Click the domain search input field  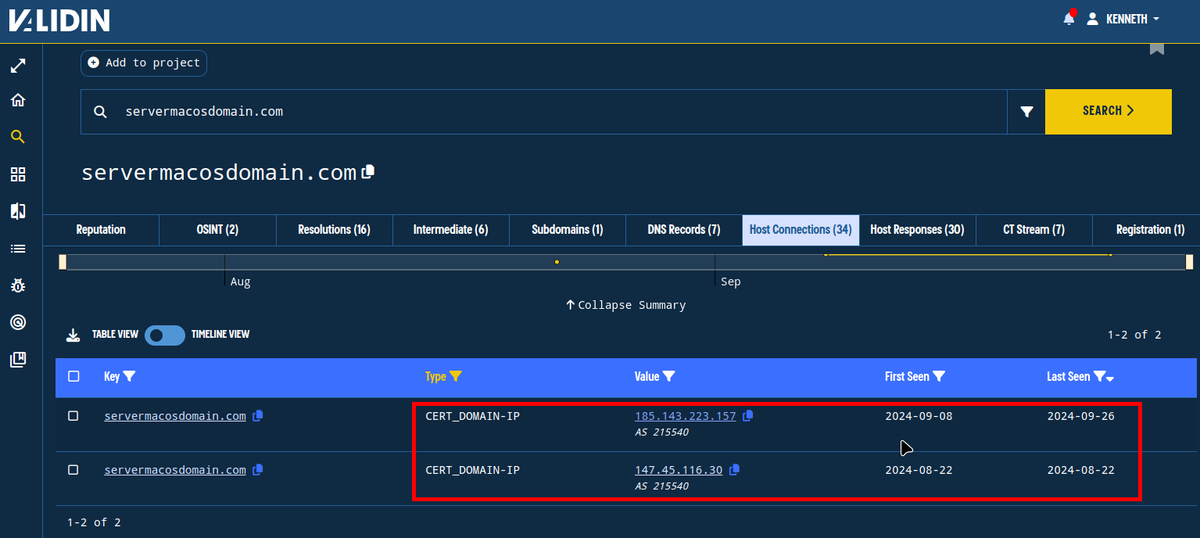(x=544, y=111)
